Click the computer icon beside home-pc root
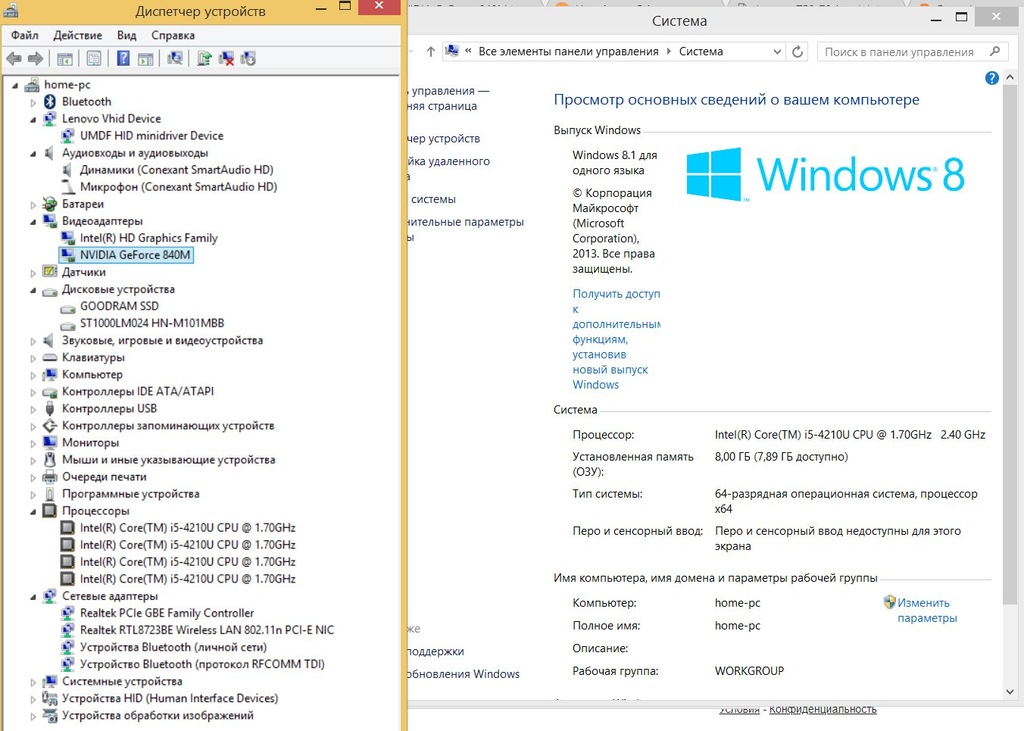The height and width of the screenshot is (731, 1024). coord(31,84)
